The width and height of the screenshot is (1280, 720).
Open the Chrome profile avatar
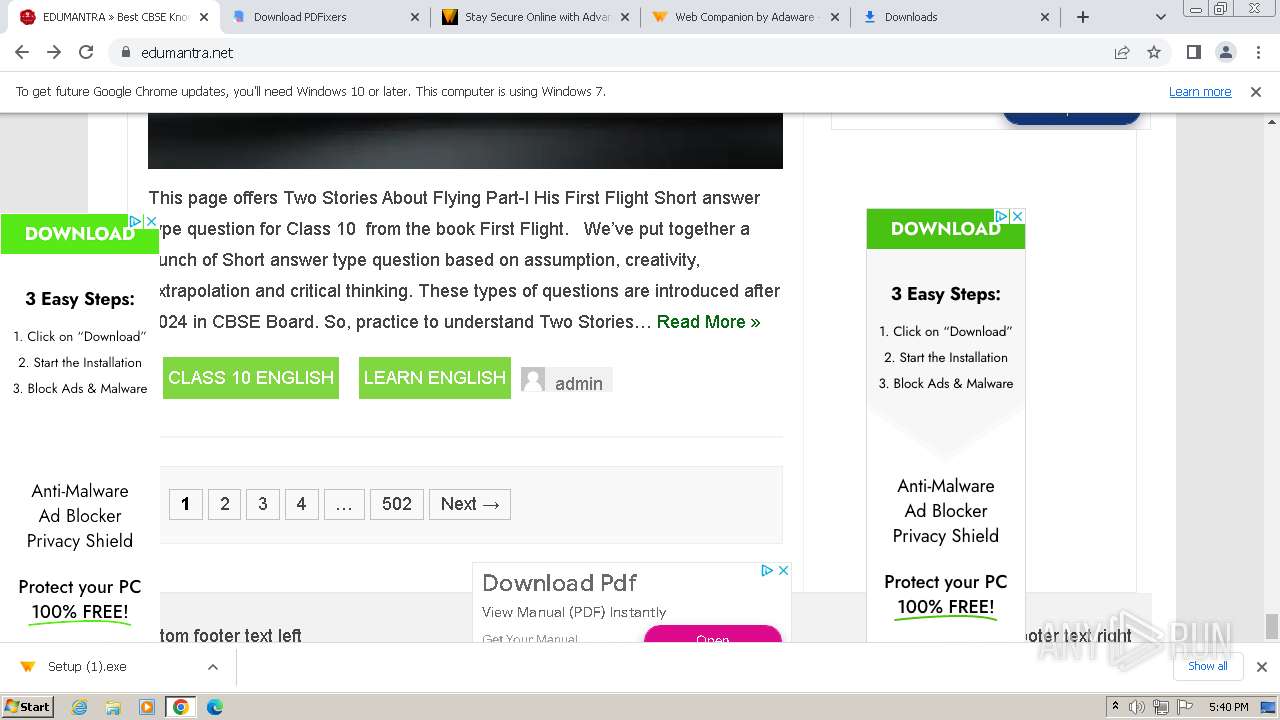point(1225,52)
